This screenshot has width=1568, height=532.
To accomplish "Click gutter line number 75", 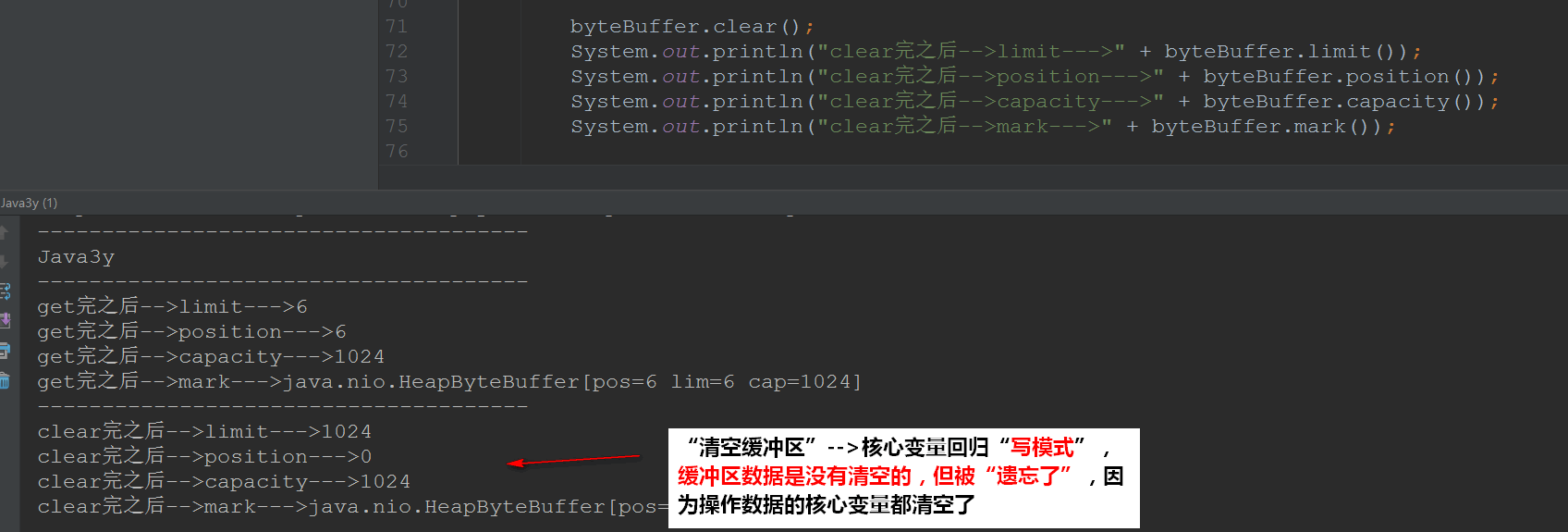I will 397,126.
